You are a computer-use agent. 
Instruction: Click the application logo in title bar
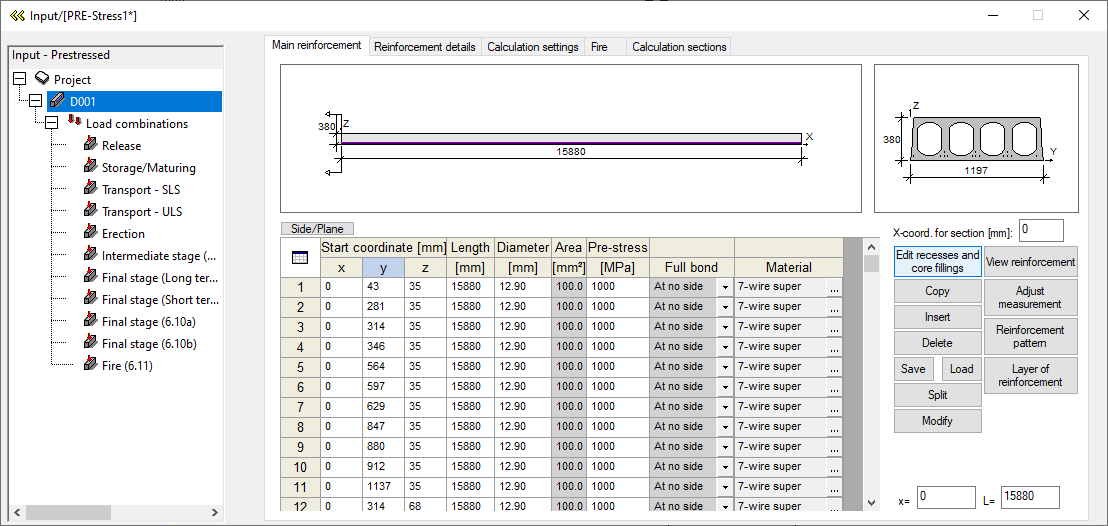[18, 15]
